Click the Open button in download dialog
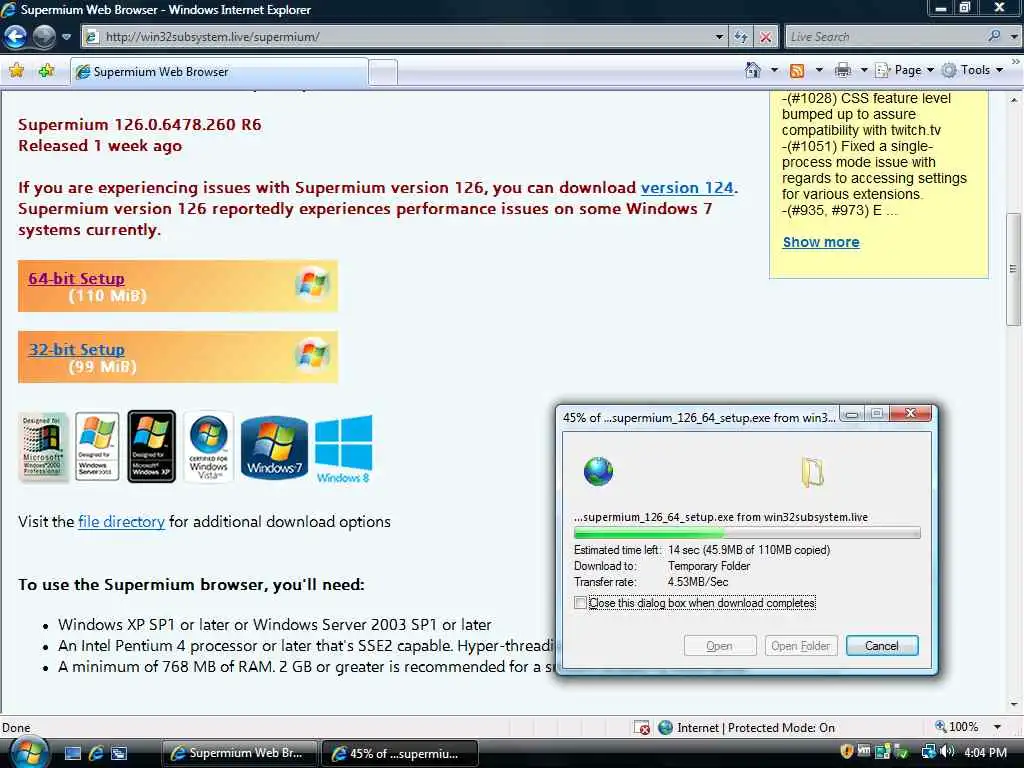This screenshot has height=768, width=1024. 720,646
